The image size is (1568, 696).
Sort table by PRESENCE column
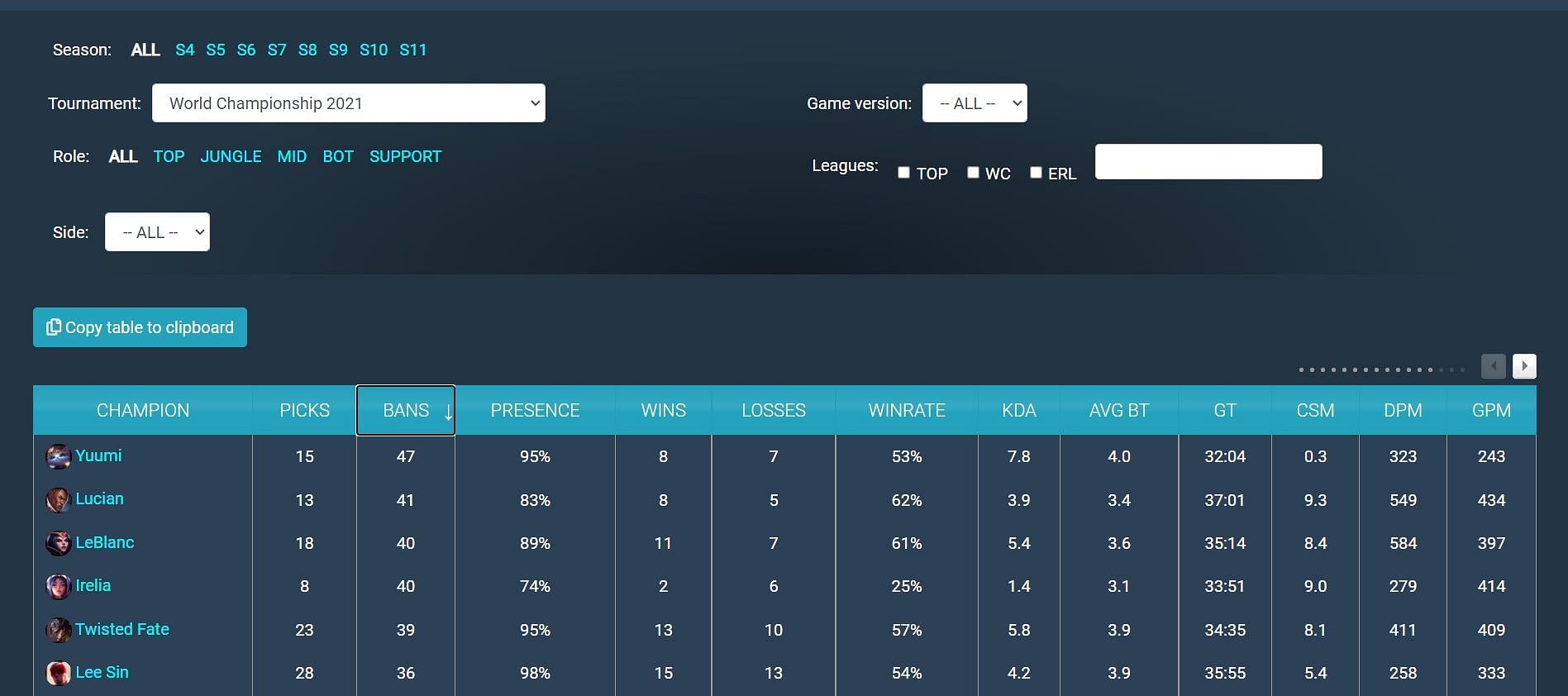(x=535, y=410)
